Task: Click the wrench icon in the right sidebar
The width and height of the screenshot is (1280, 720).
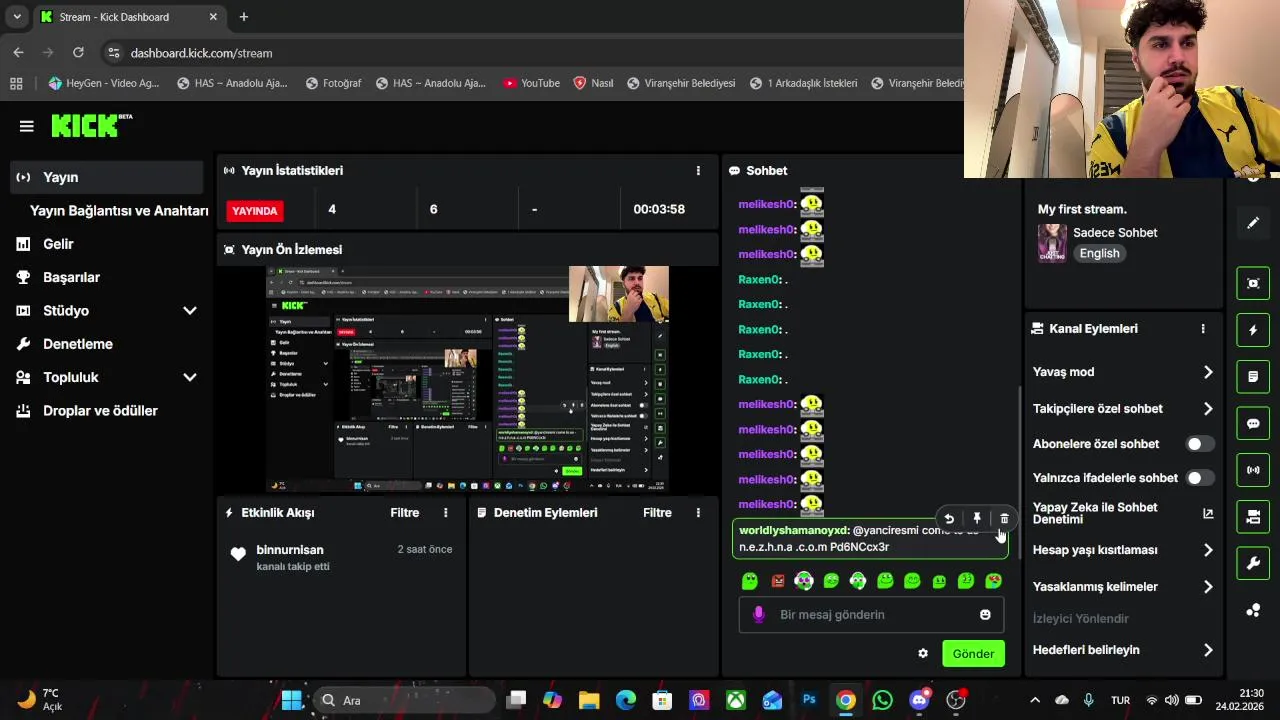Action: coord(1253,564)
